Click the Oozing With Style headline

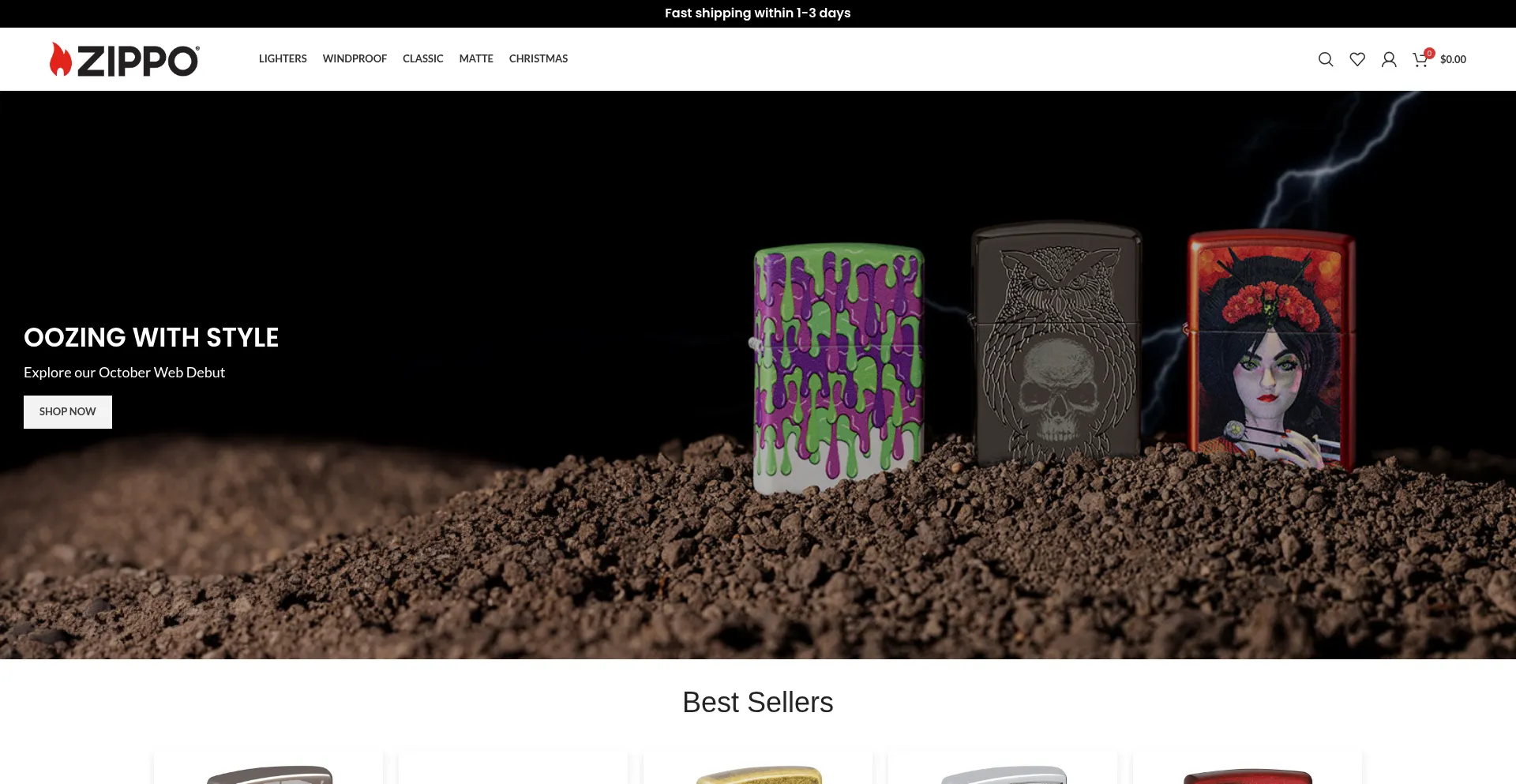point(152,337)
